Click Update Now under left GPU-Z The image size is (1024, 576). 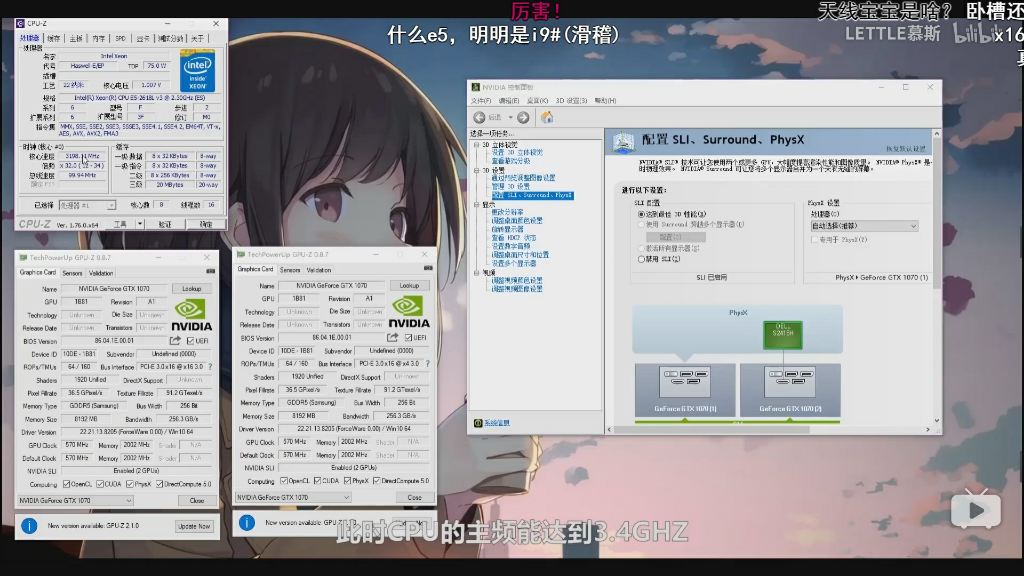point(194,526)
